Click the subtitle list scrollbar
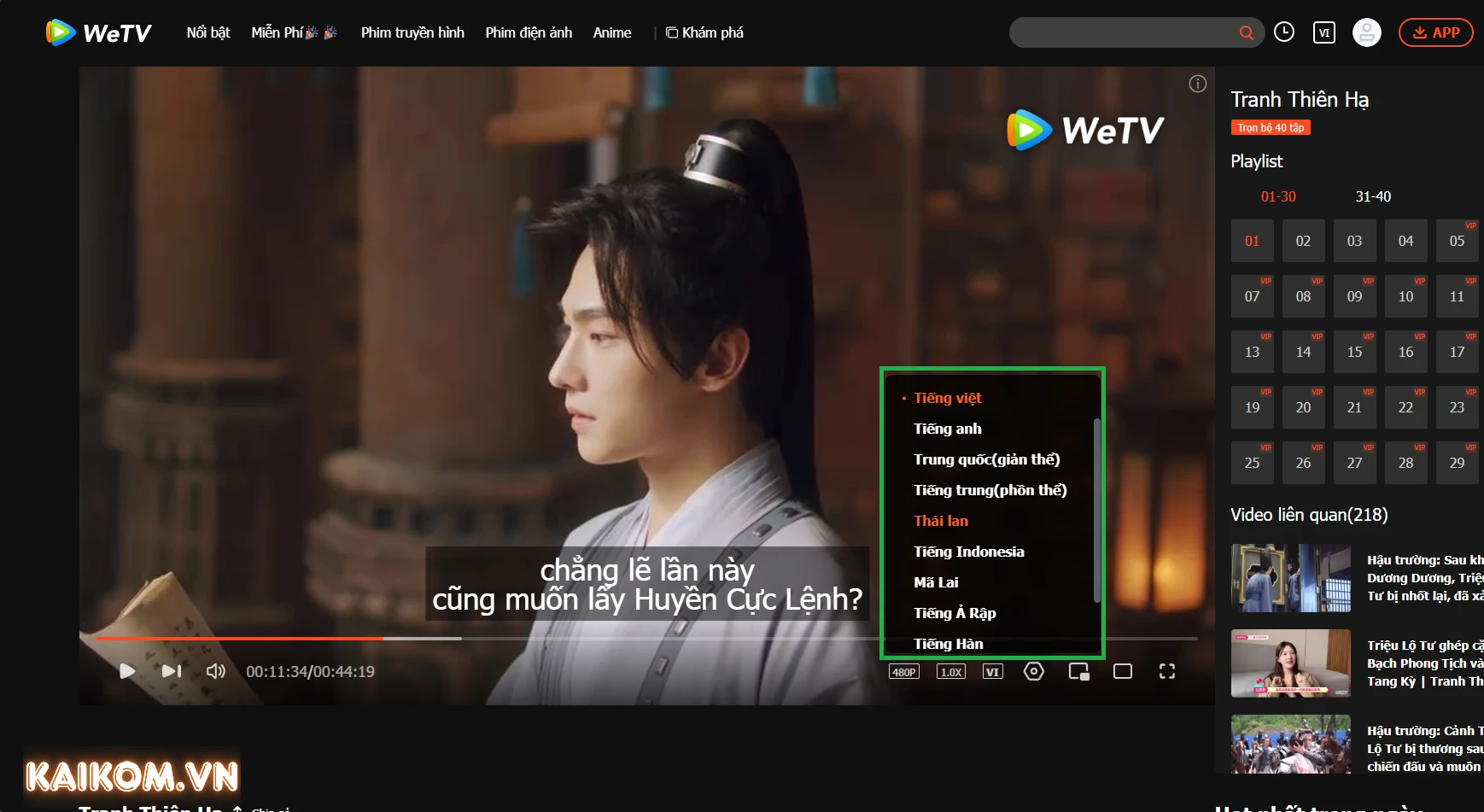 [x=1096, y=511]
